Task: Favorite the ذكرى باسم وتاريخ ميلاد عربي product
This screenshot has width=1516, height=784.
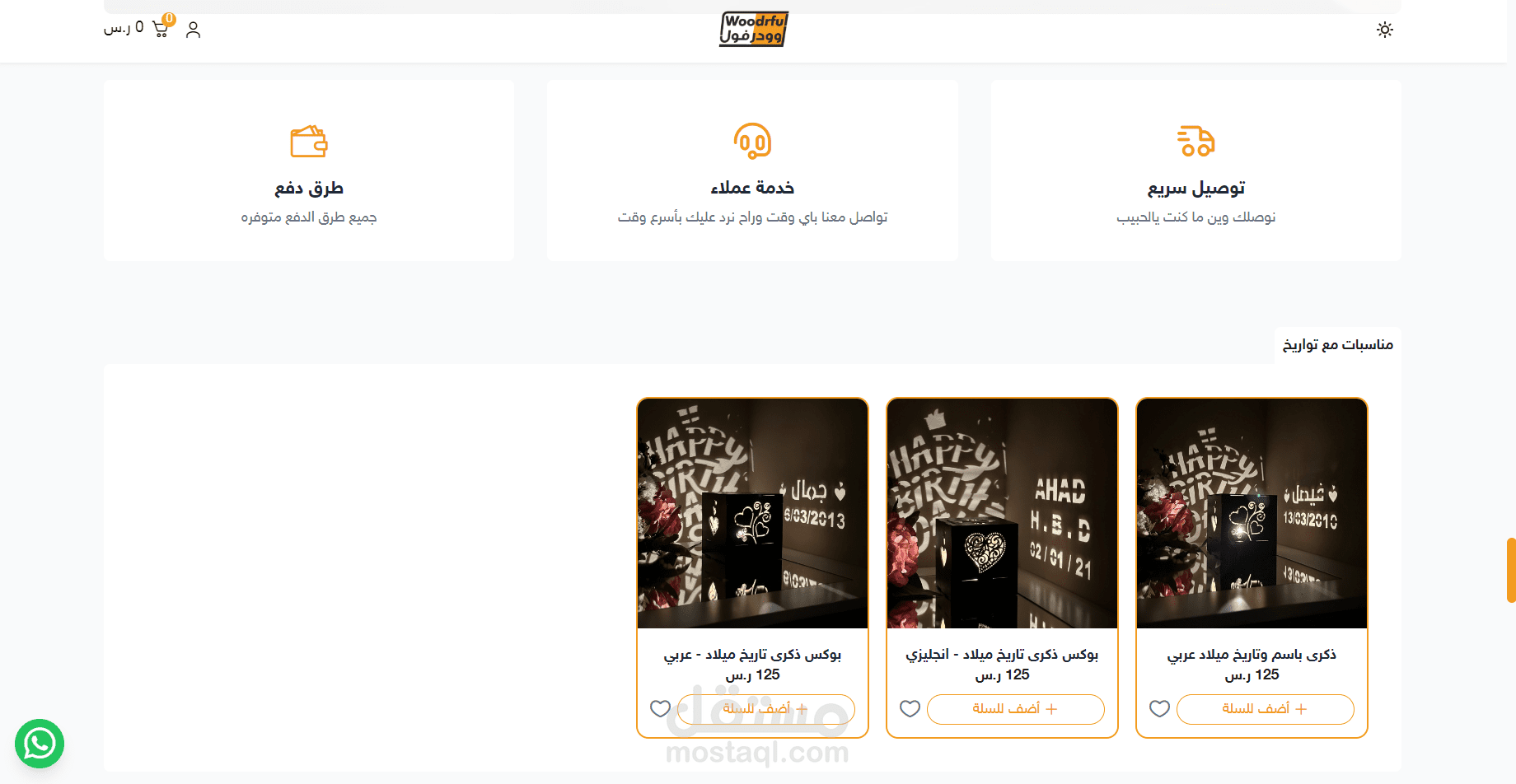Action: 1159,708
